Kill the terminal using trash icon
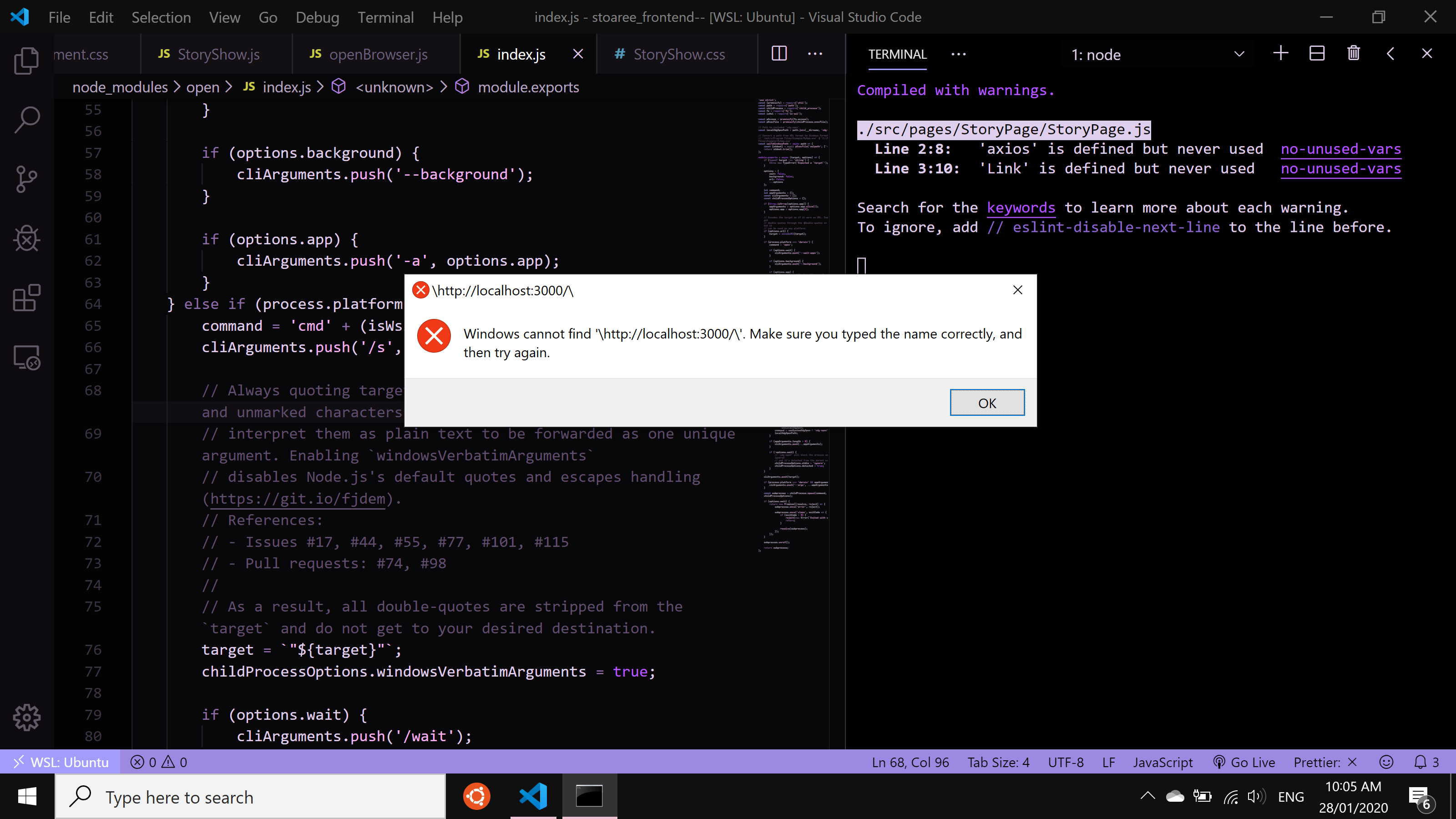1456x819 pixels. coord(1353,53)
